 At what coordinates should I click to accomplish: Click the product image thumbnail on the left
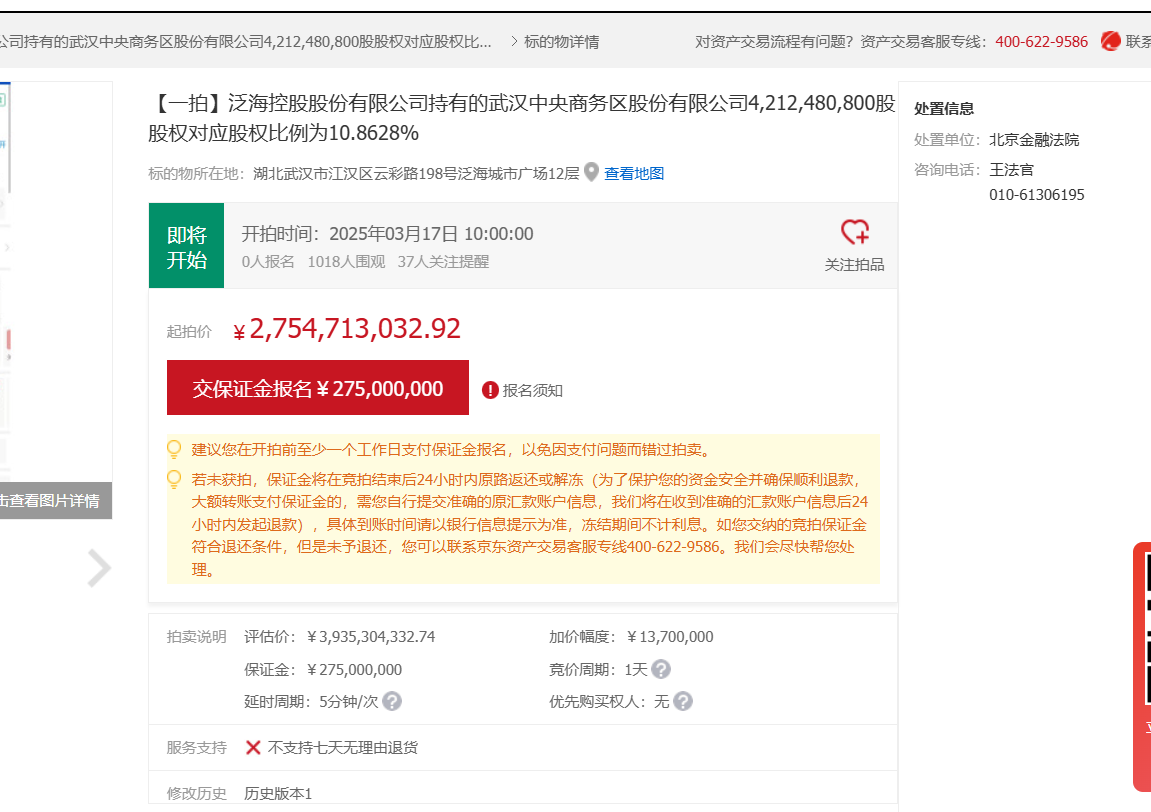click(56, 282)
